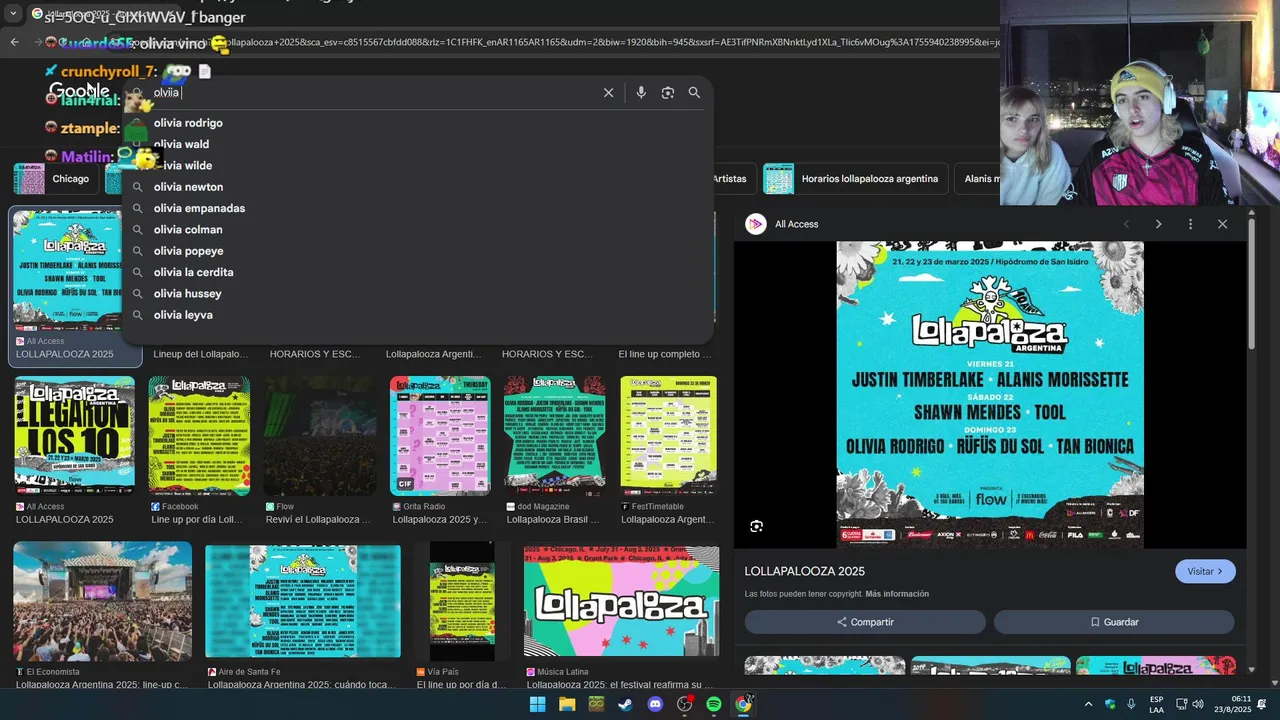The image size is (1280, 720).
Task: Open the Artistas filter chip
Action: click(731, 179)
